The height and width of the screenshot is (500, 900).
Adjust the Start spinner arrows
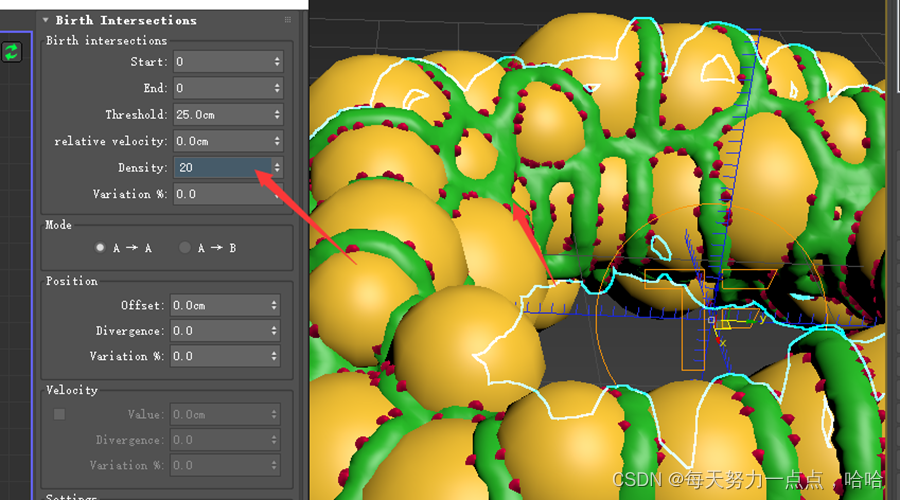point(277,61)
